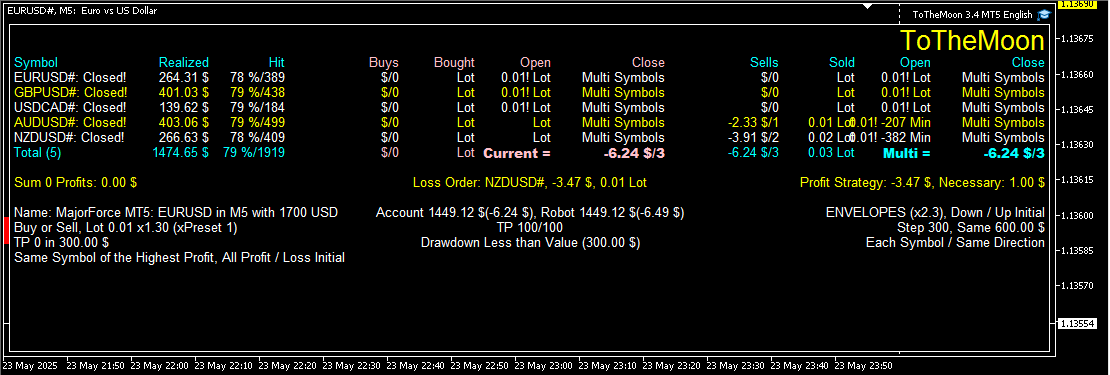Click the Total (5) row label
Viewport: 1110px width, 375px height.
(38, 152)
